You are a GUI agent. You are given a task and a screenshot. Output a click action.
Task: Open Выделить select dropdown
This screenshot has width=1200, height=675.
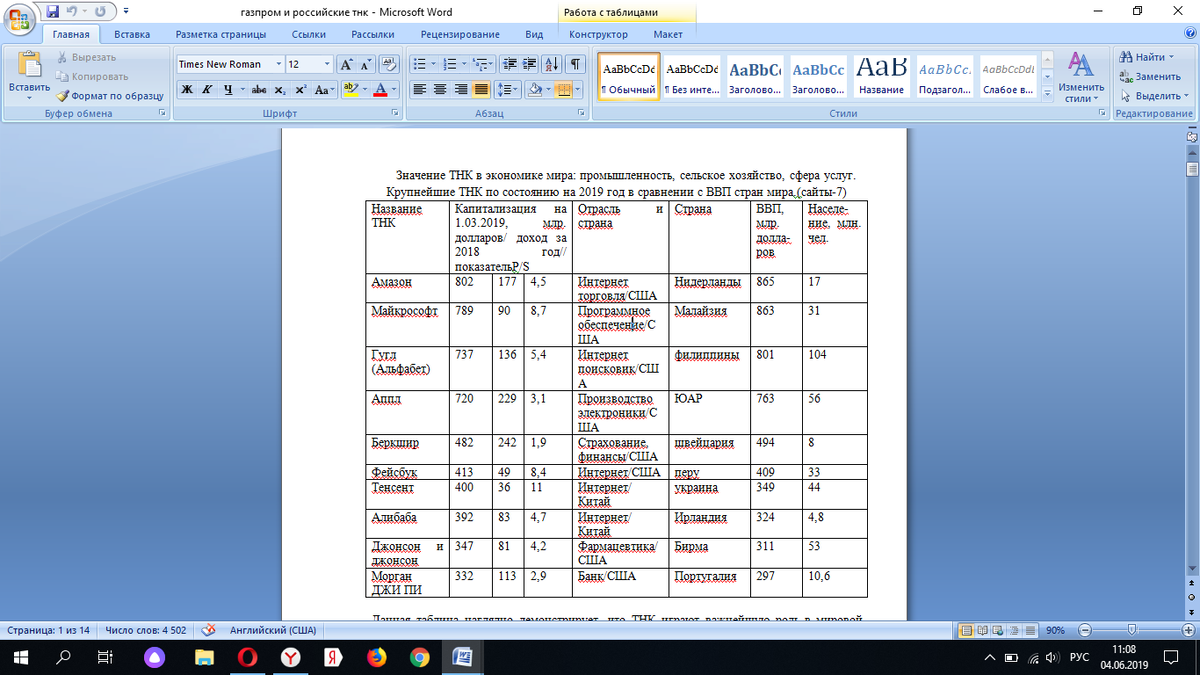pos(1154,96)
